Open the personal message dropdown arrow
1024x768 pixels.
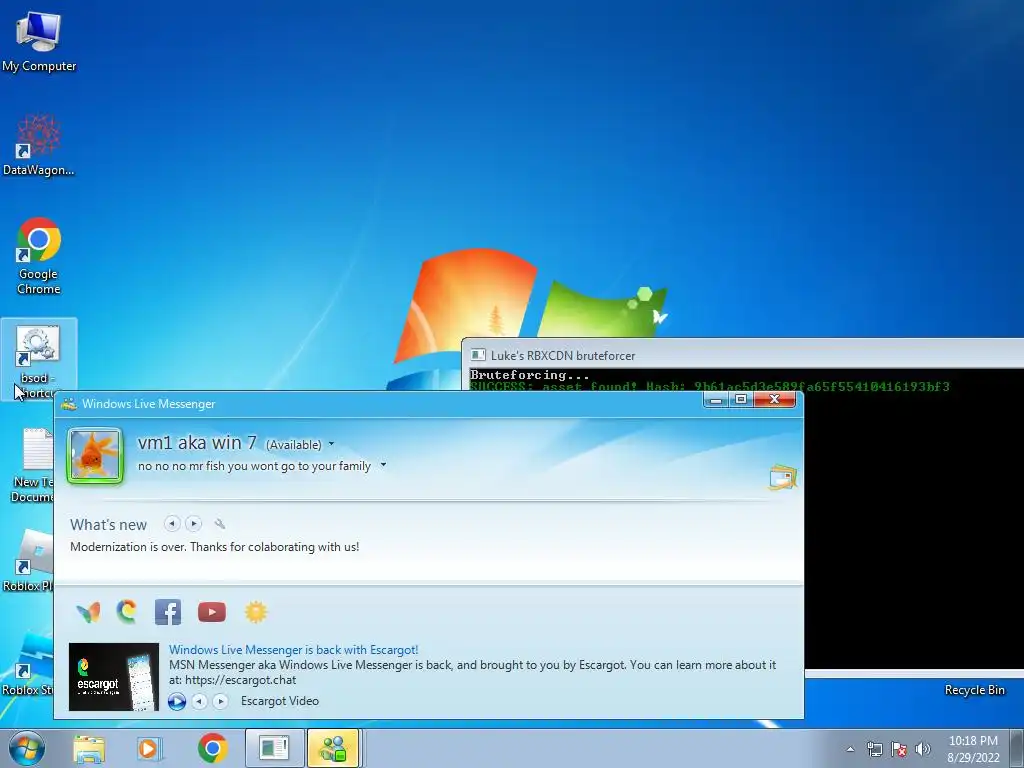(383, 465)
